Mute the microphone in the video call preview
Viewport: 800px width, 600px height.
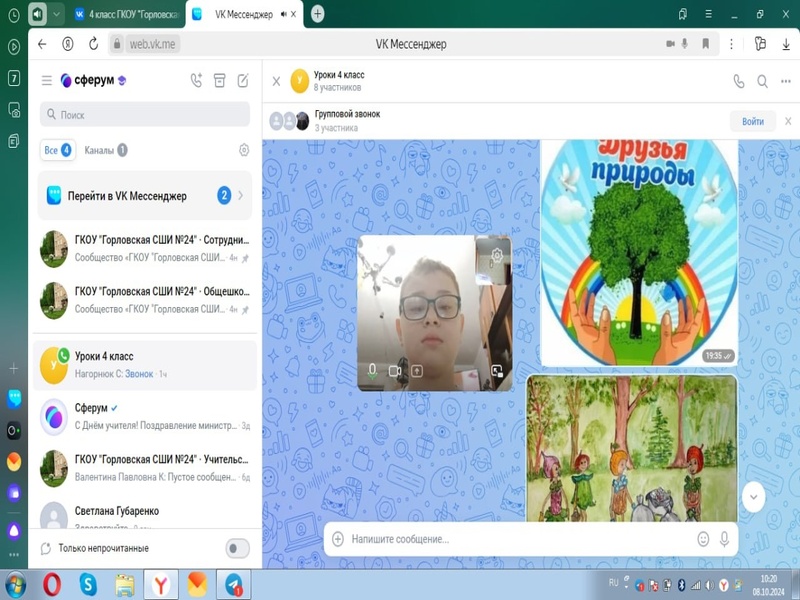pos(372,371)
